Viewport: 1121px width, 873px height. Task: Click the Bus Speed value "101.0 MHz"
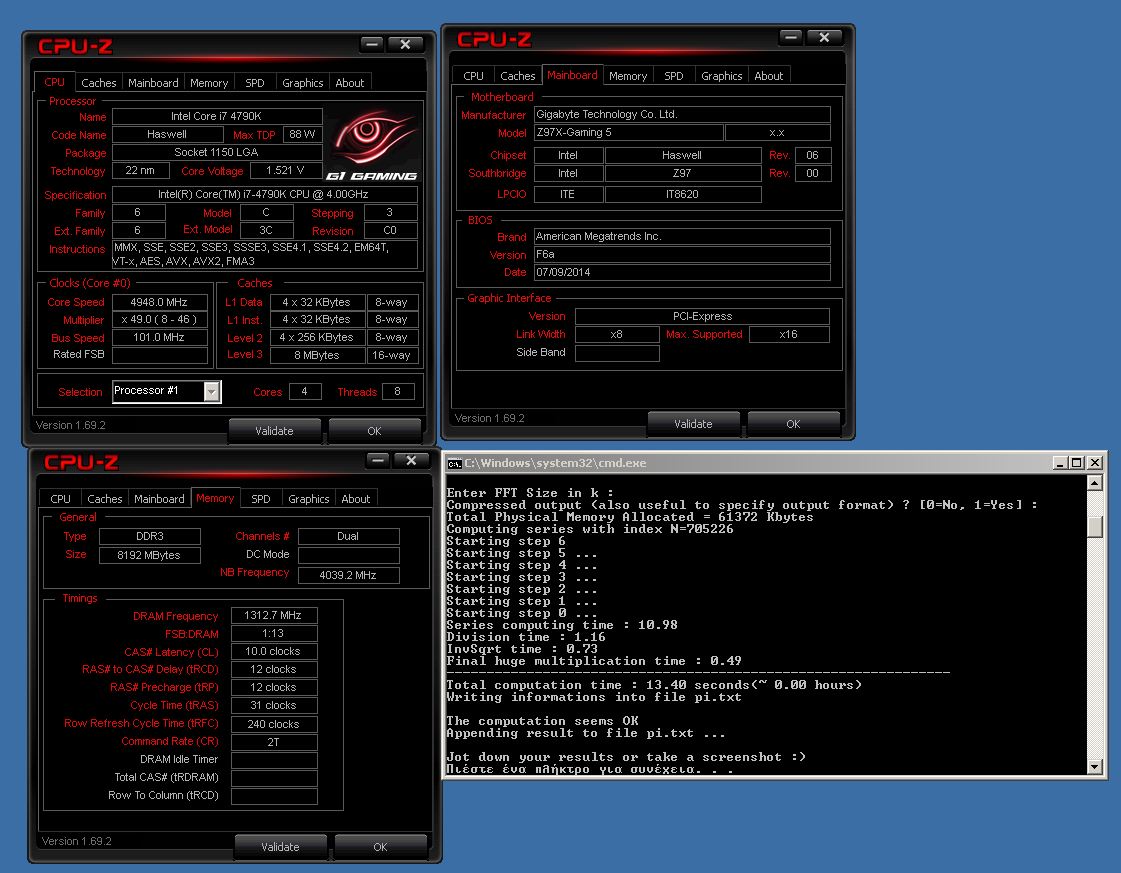(x=159, y=337)
